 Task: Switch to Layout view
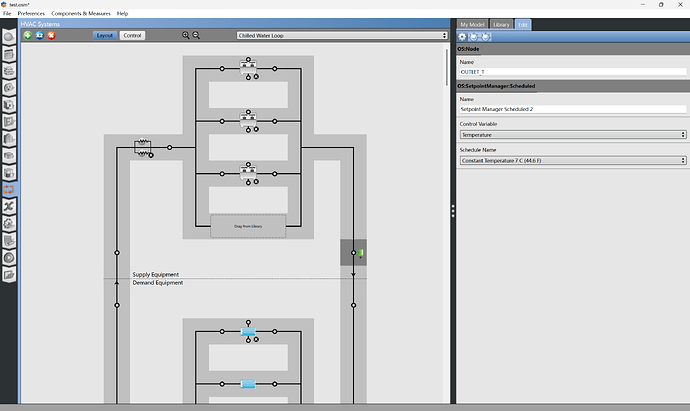pyautogui.click(x=105, y=35)
